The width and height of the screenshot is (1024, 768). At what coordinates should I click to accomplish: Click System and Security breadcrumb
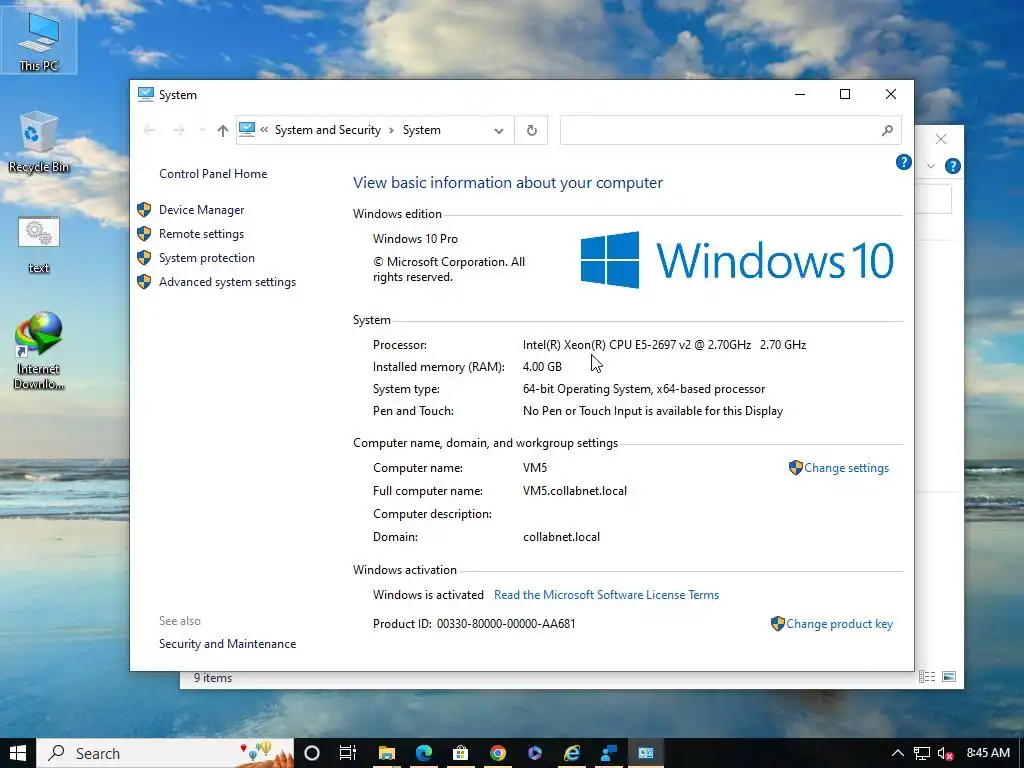328,130
